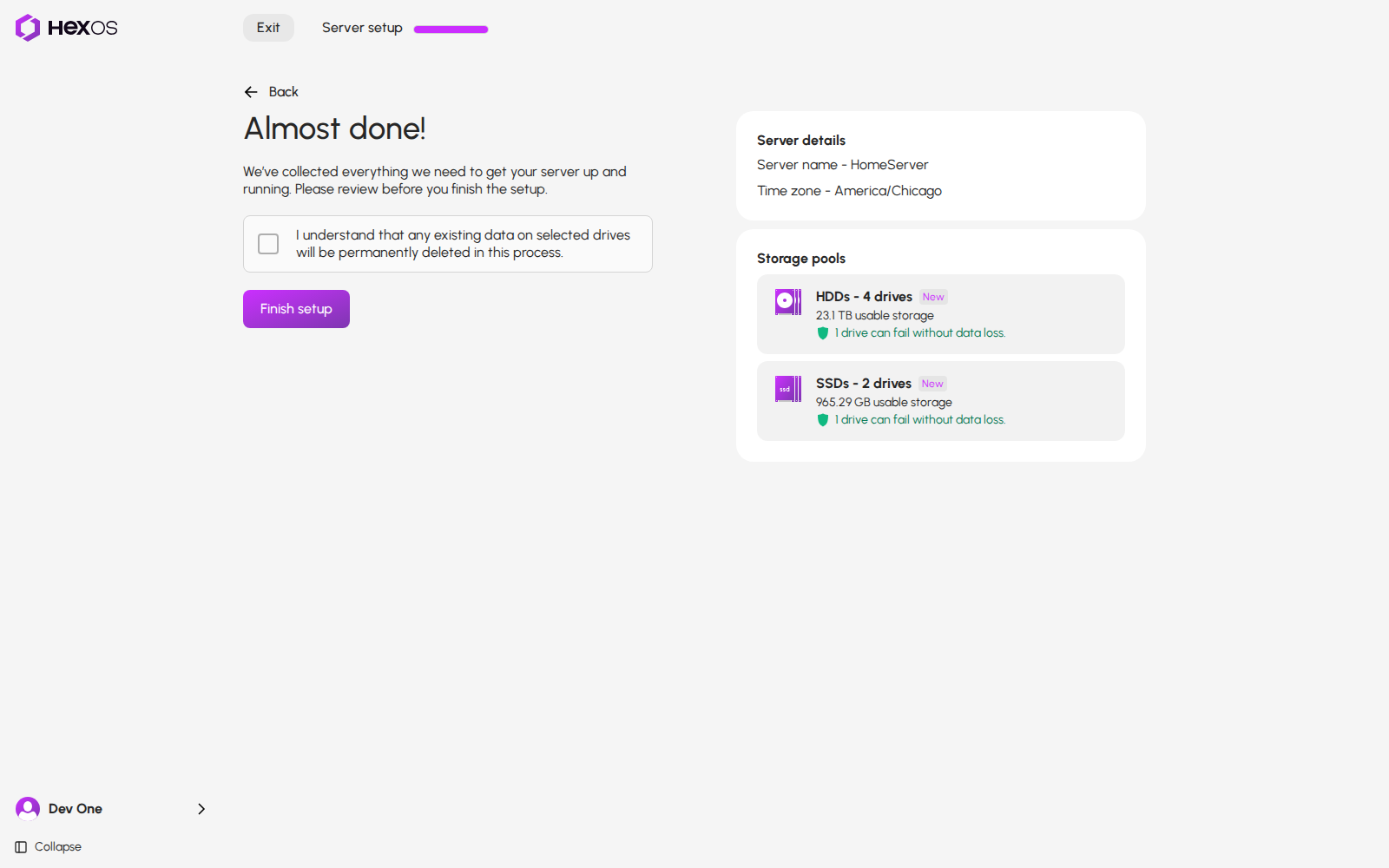Click the Exit button
This screenshot has width=1389, height=868.
coord(268,28)
